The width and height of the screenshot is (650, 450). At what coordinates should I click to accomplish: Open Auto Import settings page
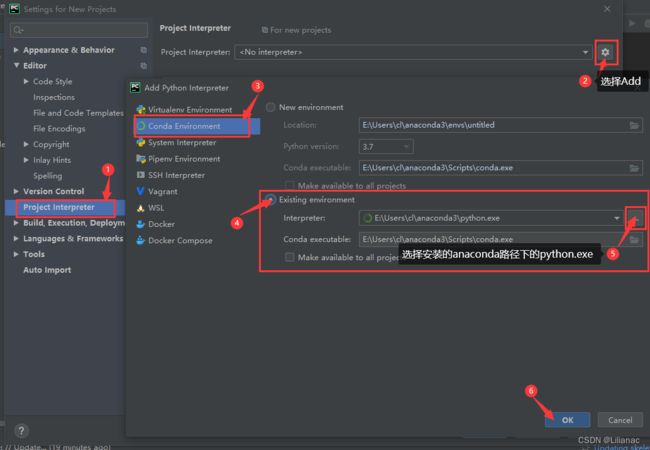coord(47,270)
